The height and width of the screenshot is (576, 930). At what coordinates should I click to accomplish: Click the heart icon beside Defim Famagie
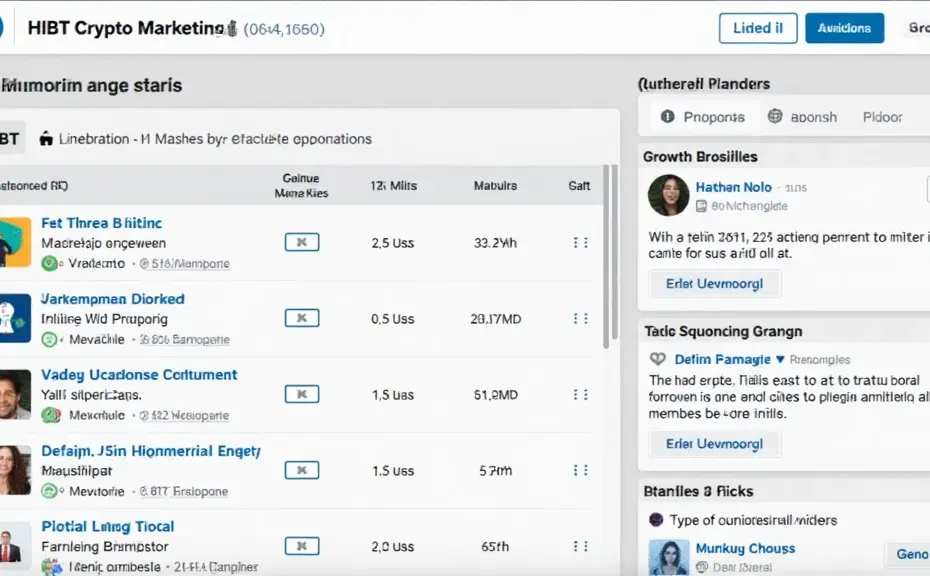point(658,359)
